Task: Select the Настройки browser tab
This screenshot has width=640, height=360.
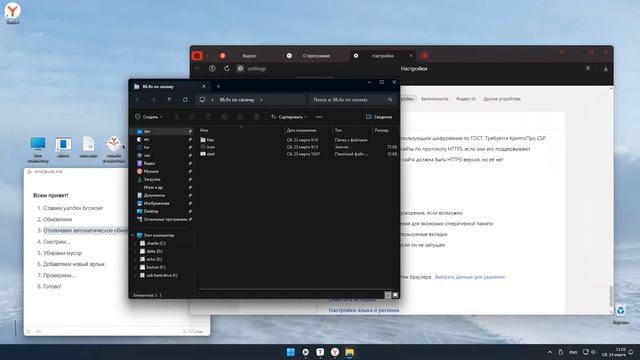Action: click(383, 56)
